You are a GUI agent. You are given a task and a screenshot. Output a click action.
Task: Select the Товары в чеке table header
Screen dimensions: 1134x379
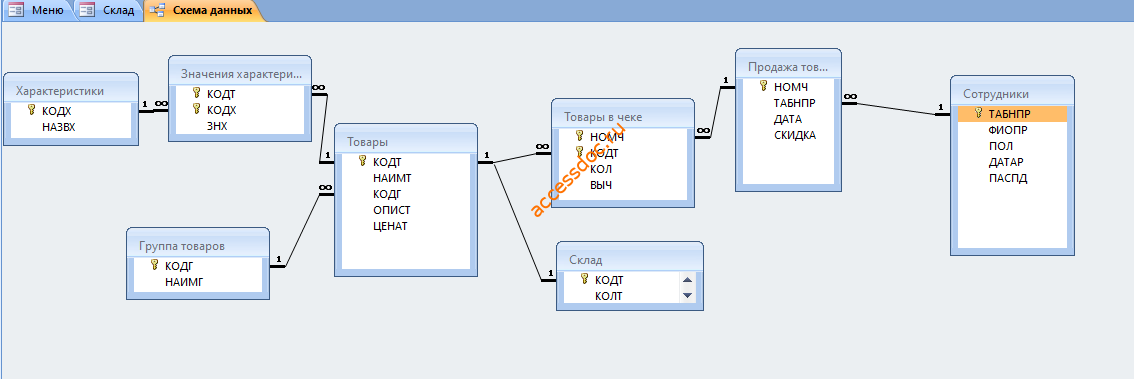[x=623, y=116]
